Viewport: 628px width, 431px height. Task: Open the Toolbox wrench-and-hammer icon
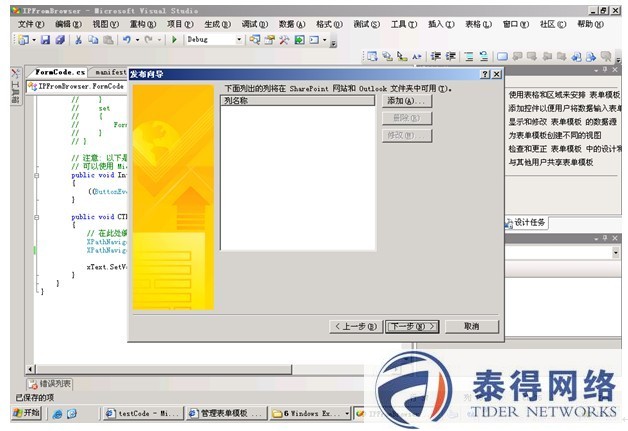point(284,40)
